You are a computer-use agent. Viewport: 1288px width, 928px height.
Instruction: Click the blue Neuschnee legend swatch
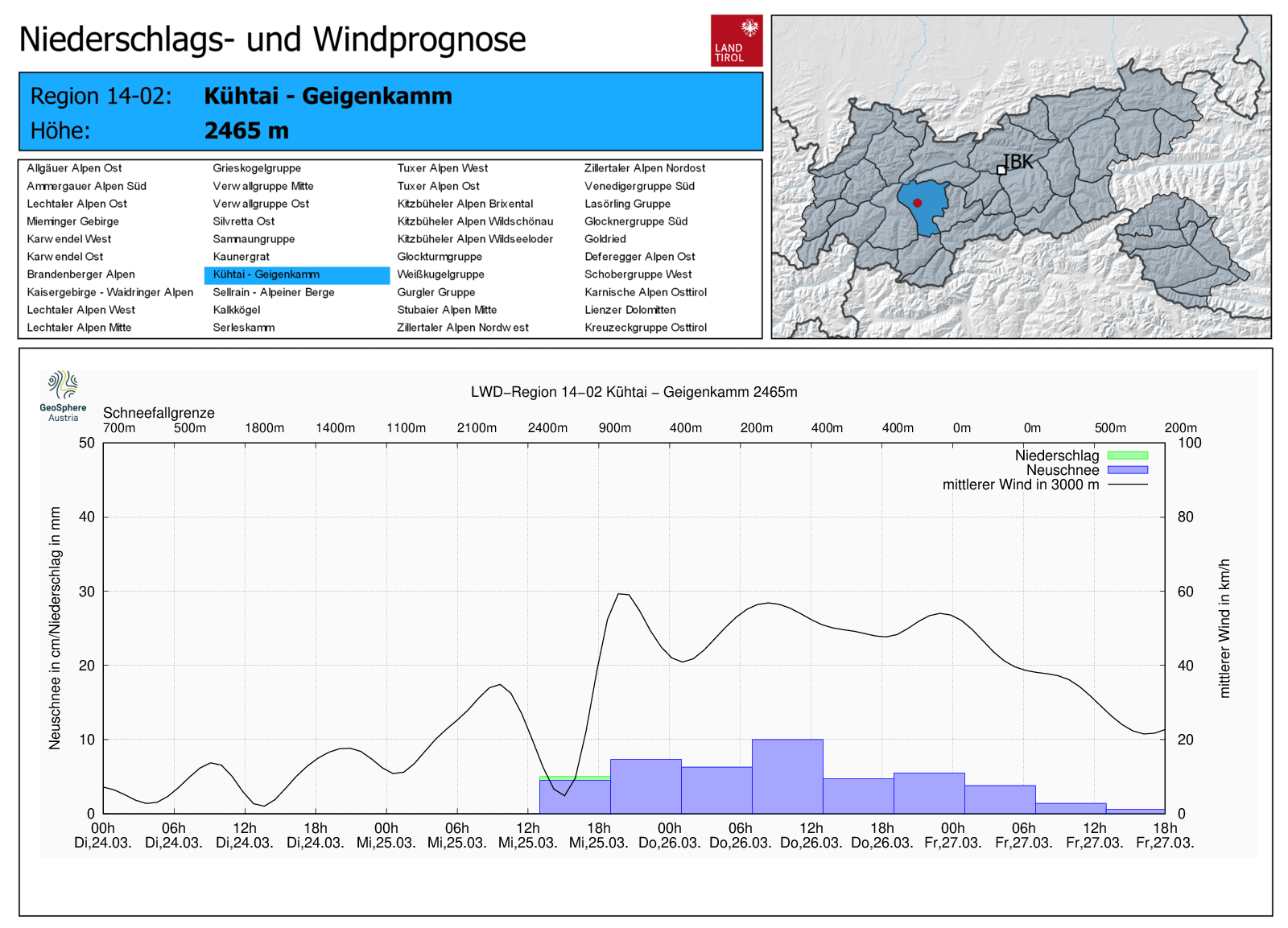pos(1127,470)
